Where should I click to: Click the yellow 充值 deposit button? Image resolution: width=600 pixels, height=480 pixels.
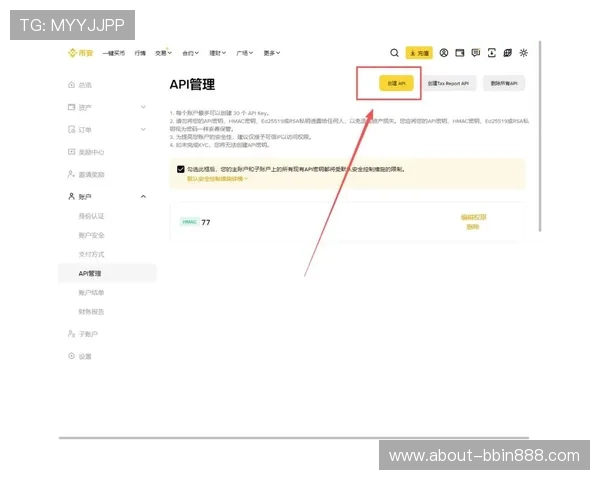pyautogui.click(x=419, y=53)
